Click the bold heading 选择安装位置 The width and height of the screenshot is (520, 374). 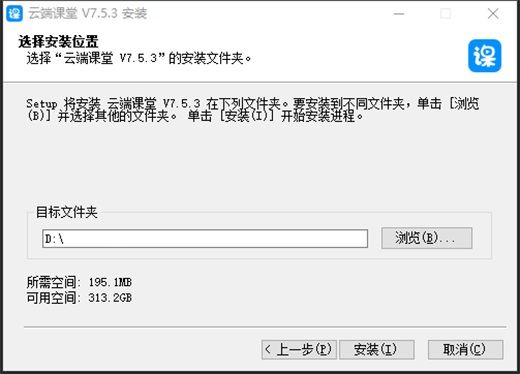click(58, 42)
